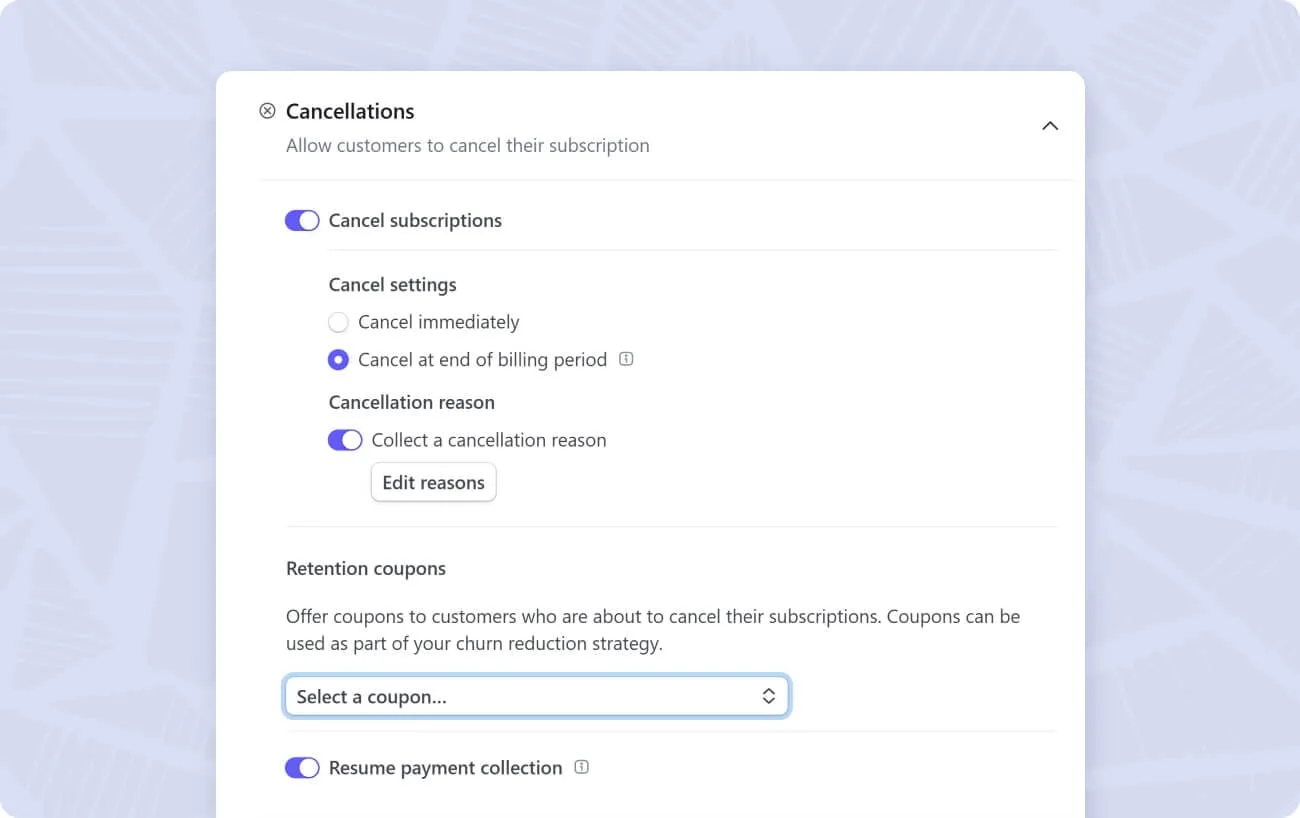1300x818 pixels.
Task: Toggle the Resume payment collection switch
Action: (x=302, y=768)
